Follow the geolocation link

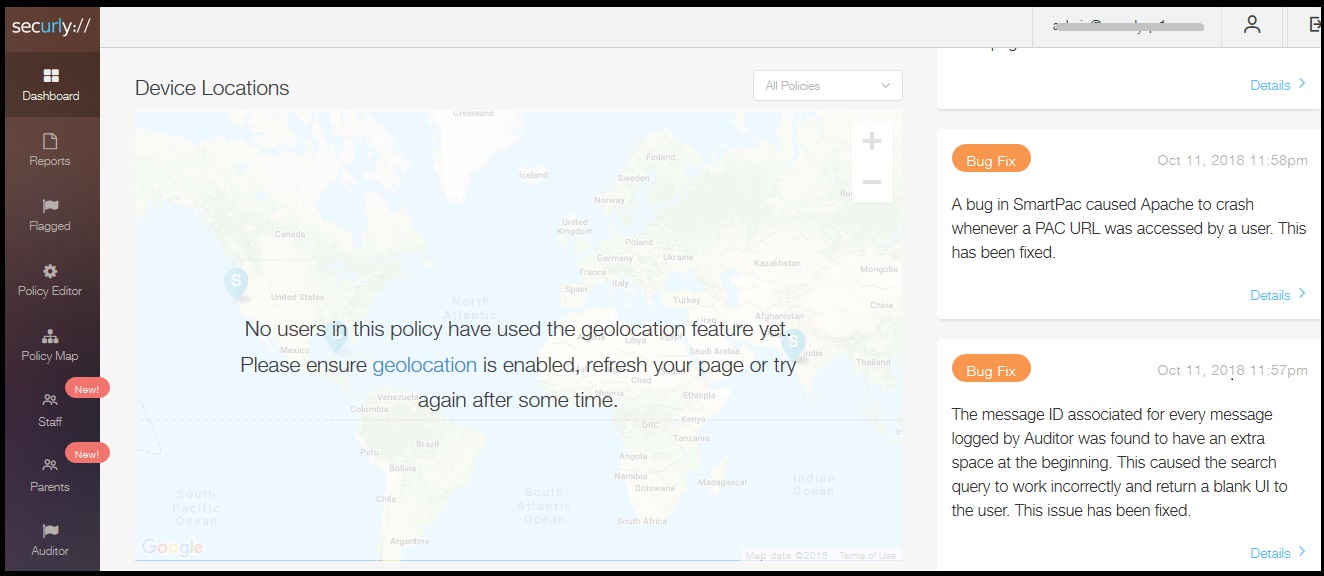pos(425,365)
